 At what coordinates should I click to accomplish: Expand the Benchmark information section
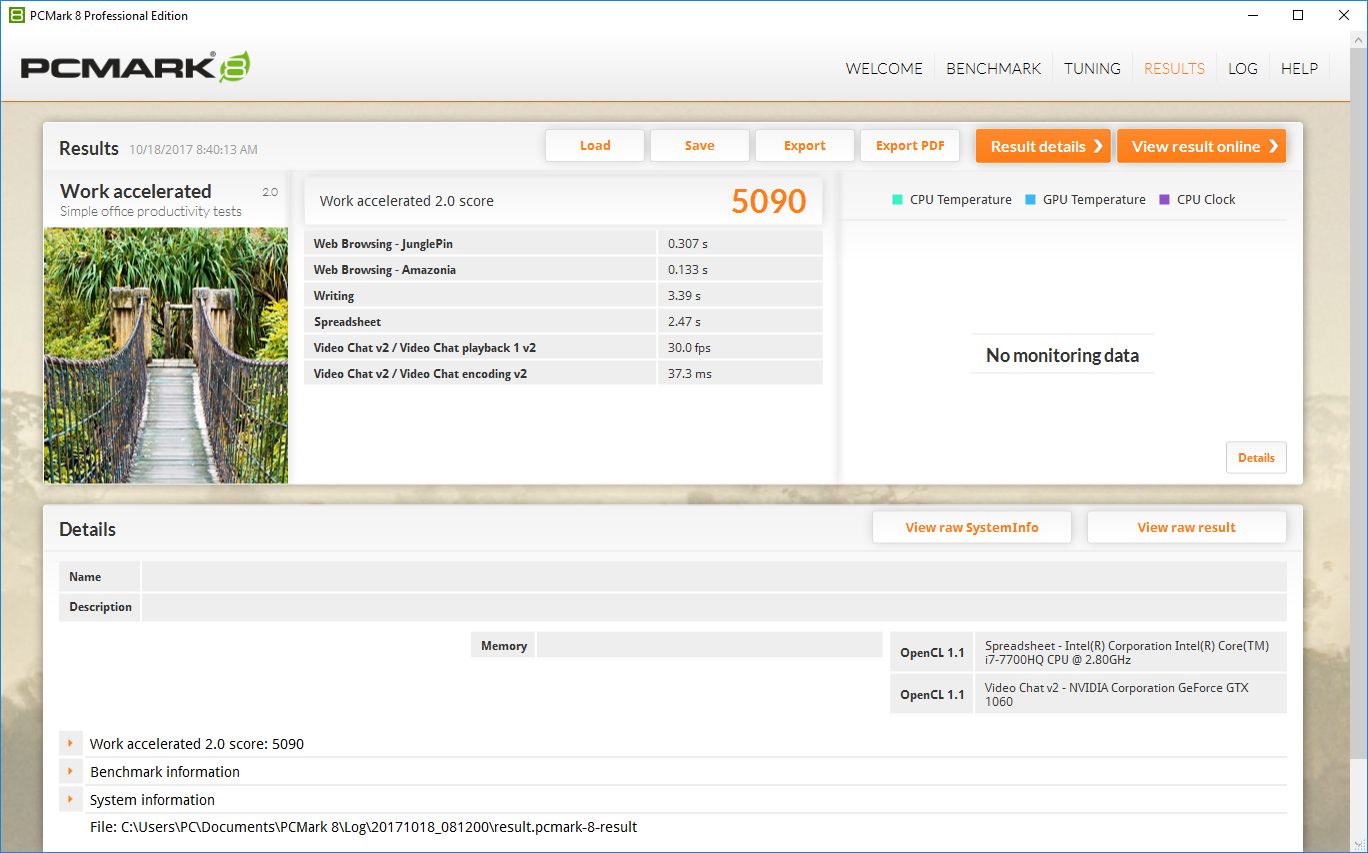coord(70,772)
